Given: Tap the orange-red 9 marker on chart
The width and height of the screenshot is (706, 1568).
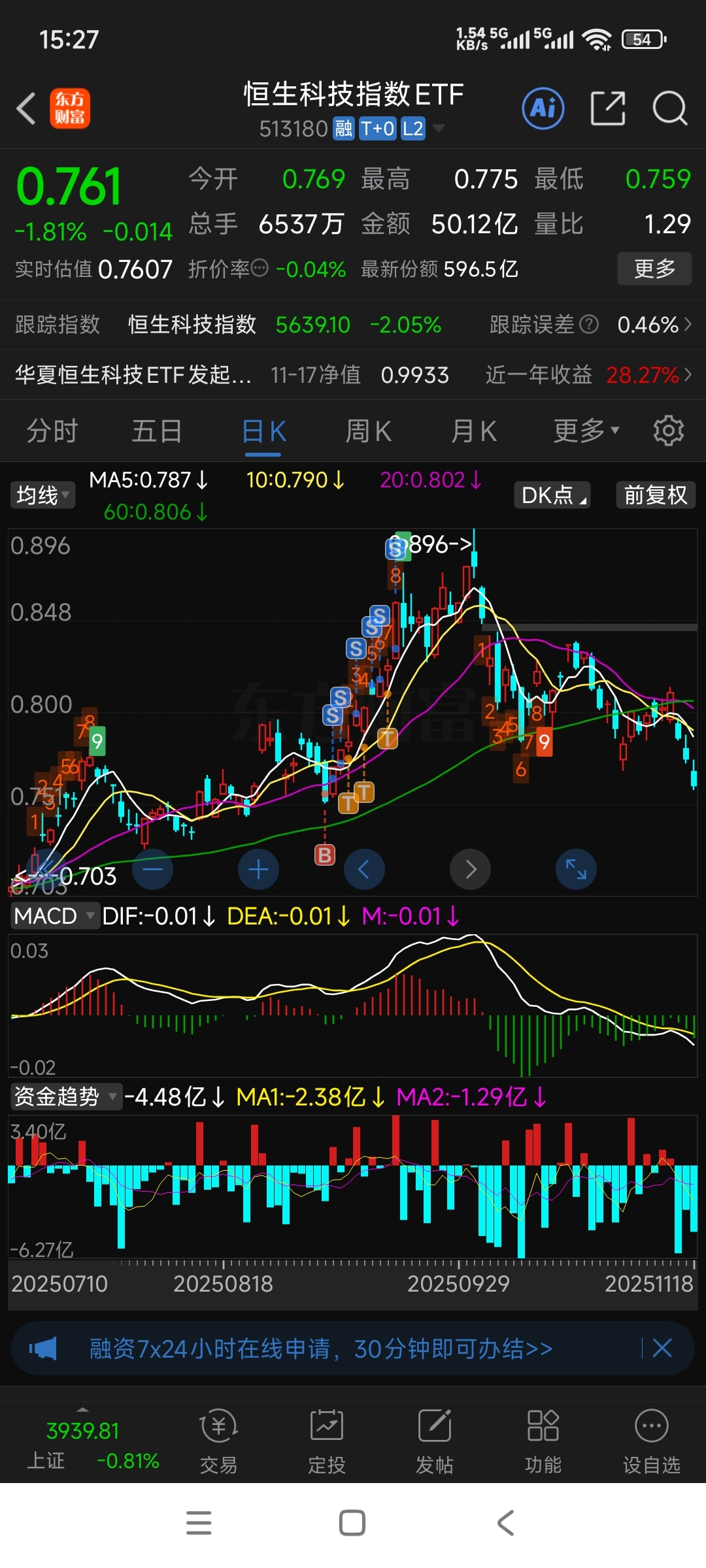Looking at the screenshot, I should (544, 742).
